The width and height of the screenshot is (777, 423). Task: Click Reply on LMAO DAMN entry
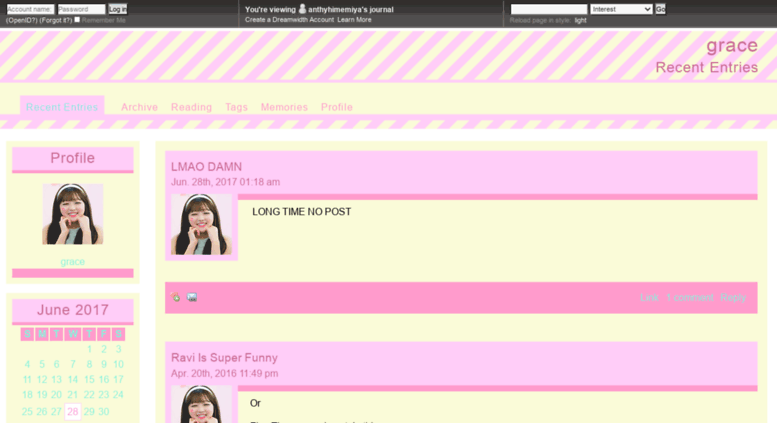point(733,297)
